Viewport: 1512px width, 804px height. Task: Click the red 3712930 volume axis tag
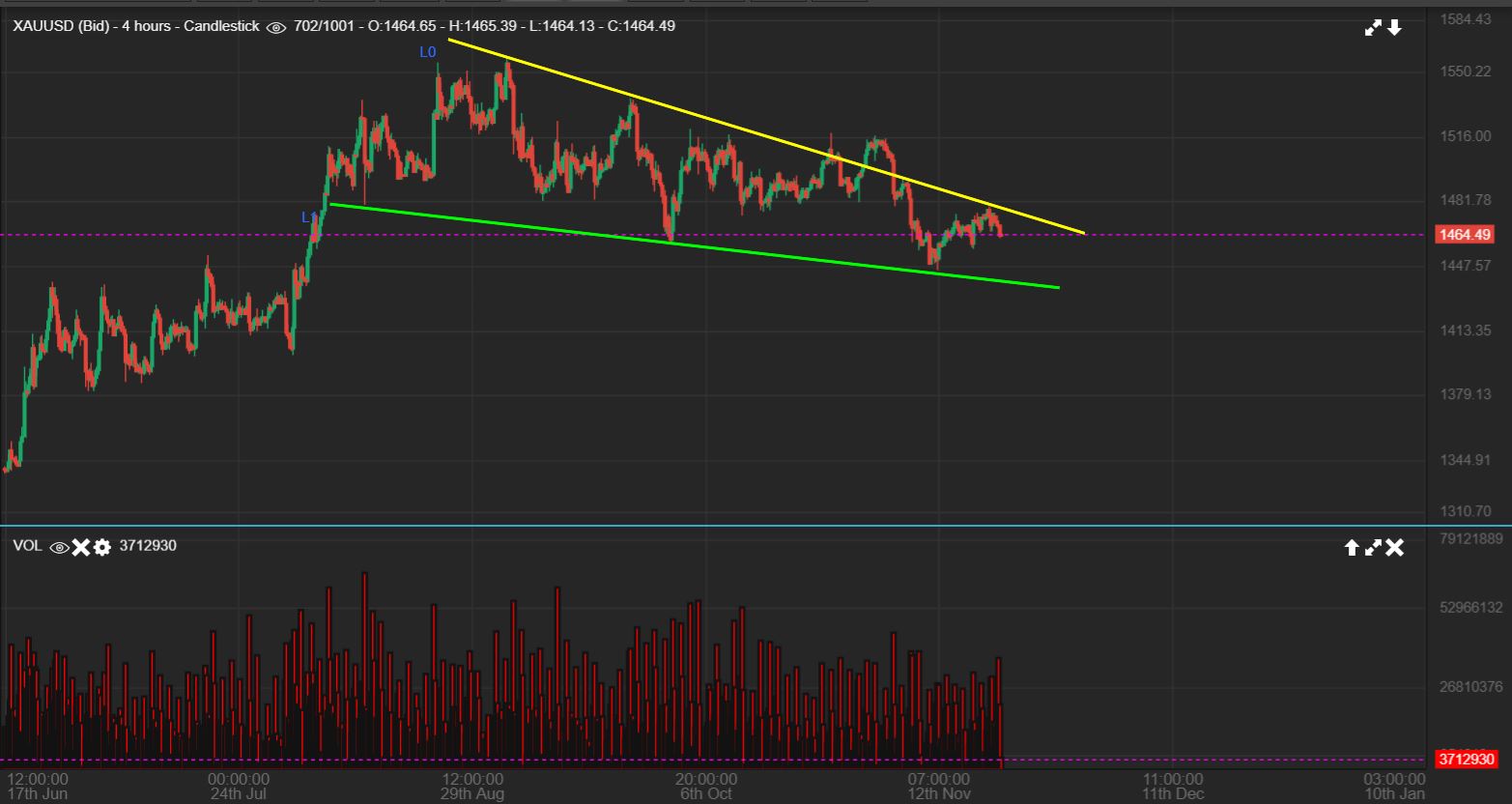[1465, 760]
